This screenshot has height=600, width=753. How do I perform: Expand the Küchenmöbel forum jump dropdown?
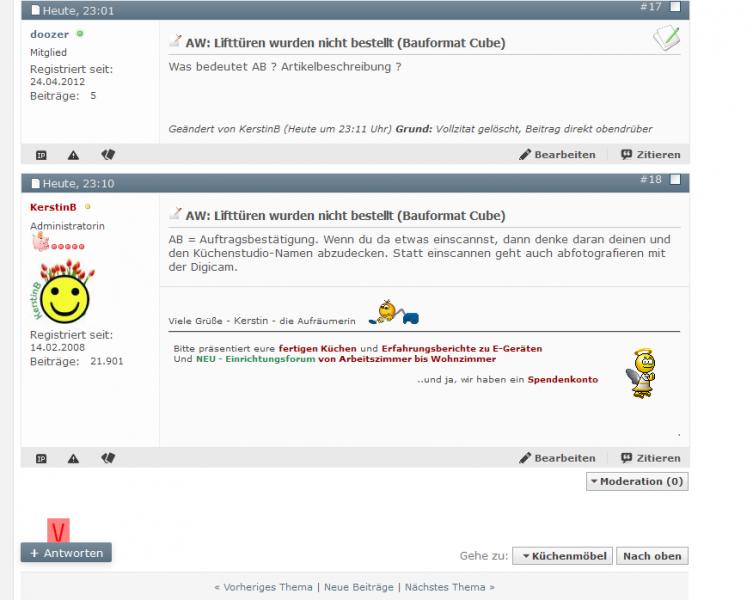561,556
